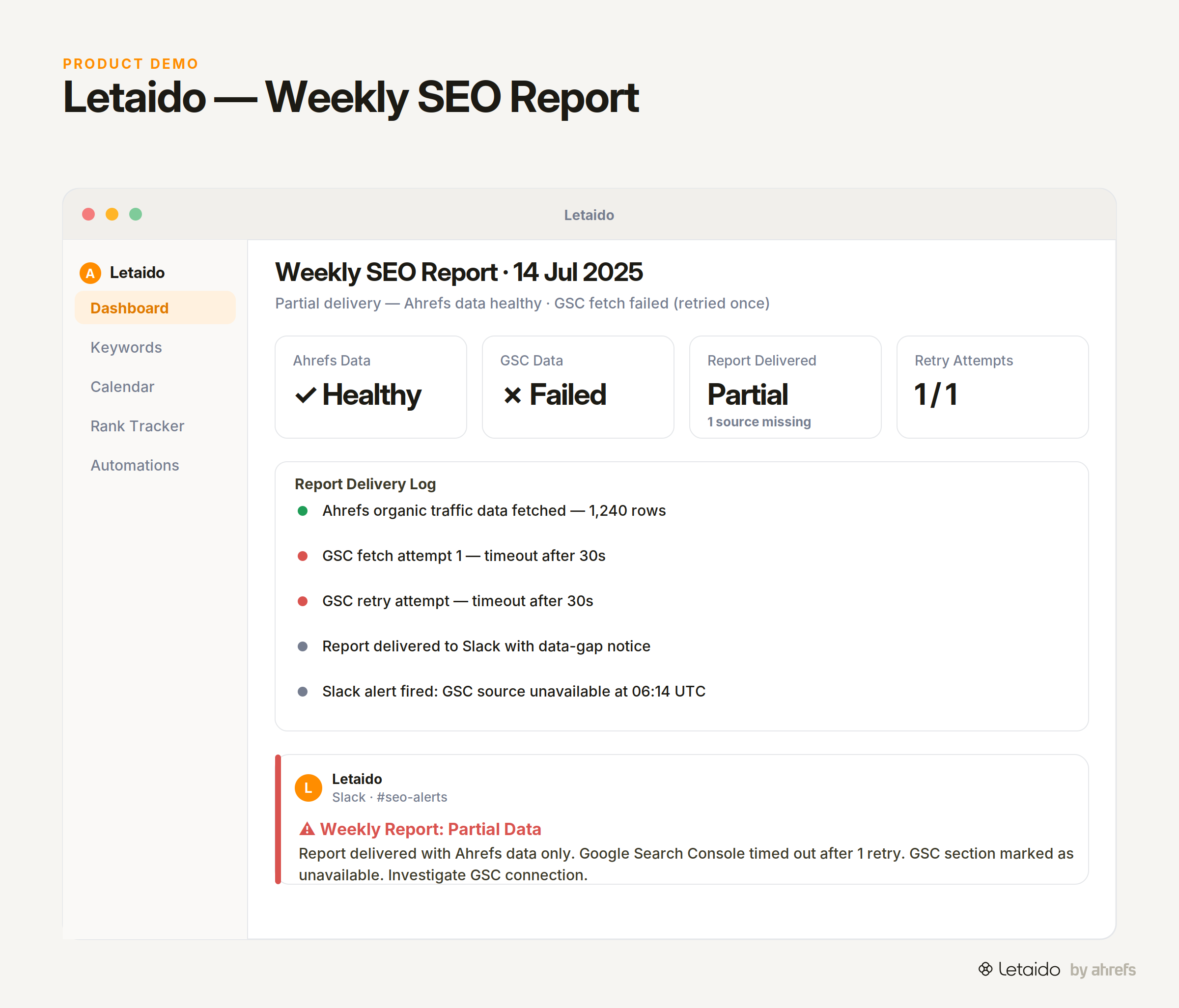1179x1008 pixels.
Task: Click the gray dot for Slack report delivery
Action: pyautogui.click(x=303, y=646)
